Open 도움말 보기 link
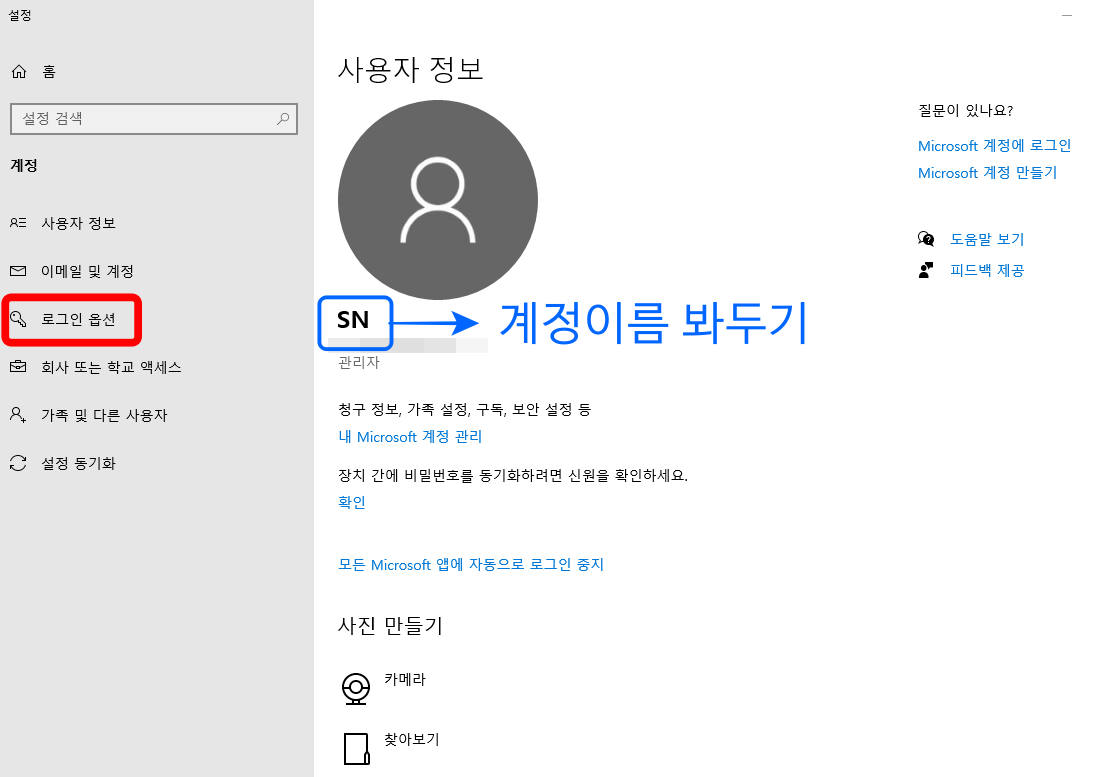Viewport: 1093px width, 777px height. pyautogui.click(x=987, y=239)
